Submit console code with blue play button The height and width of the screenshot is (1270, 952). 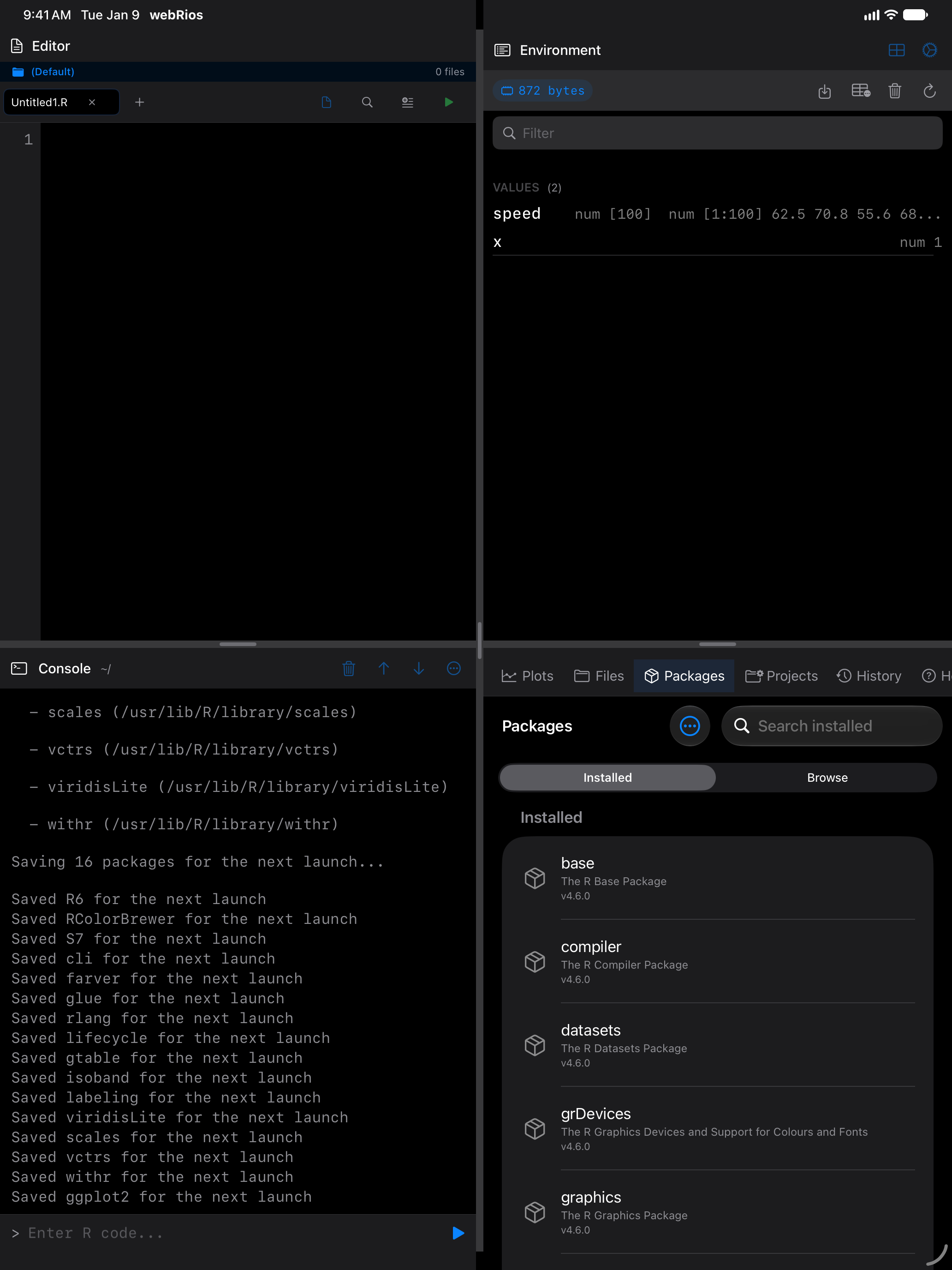tap(458, 1233)
